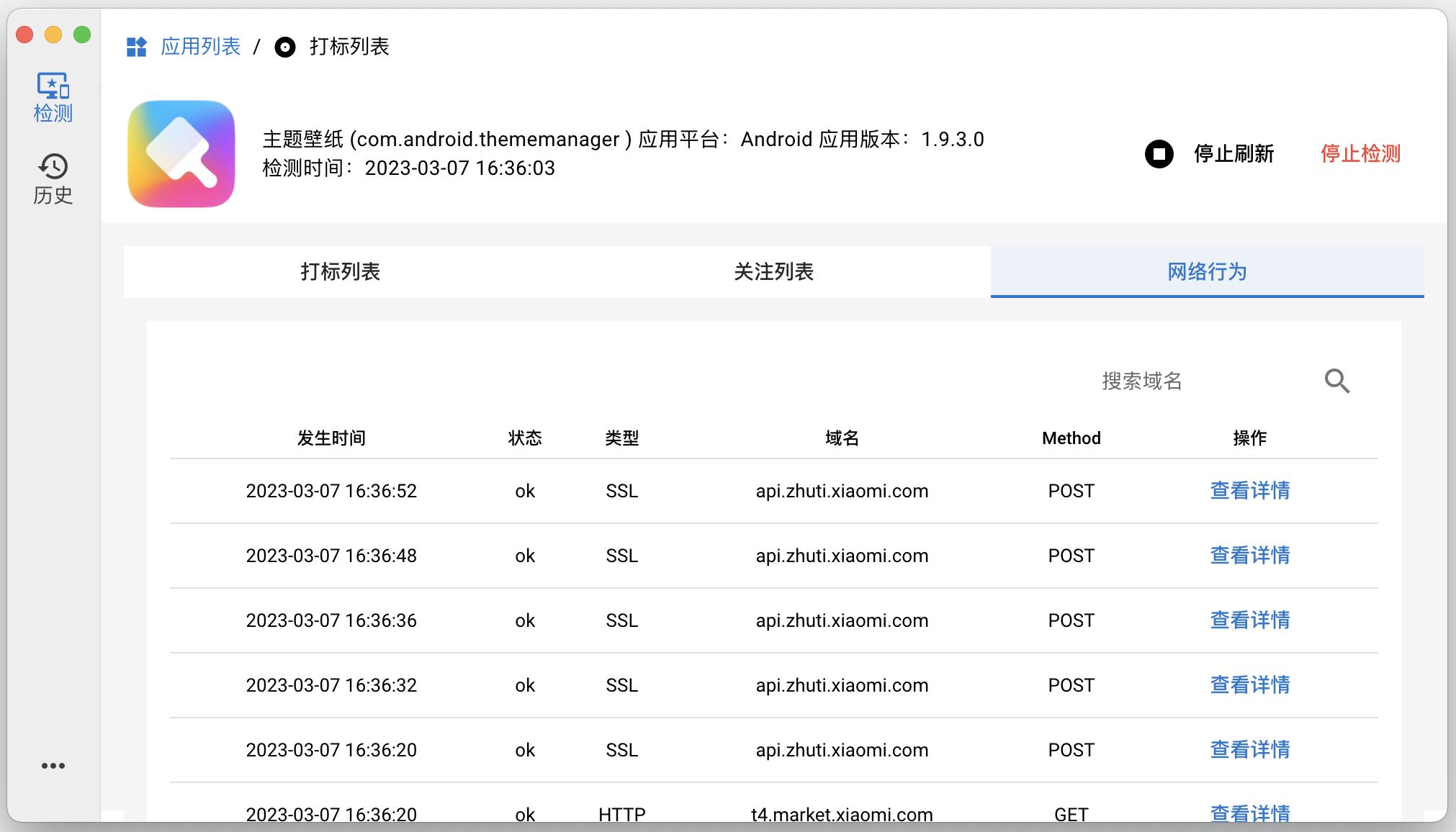Click 停止刷新 button label
The height and width of the screenshot is (832, 1456).
(1234, 154)
